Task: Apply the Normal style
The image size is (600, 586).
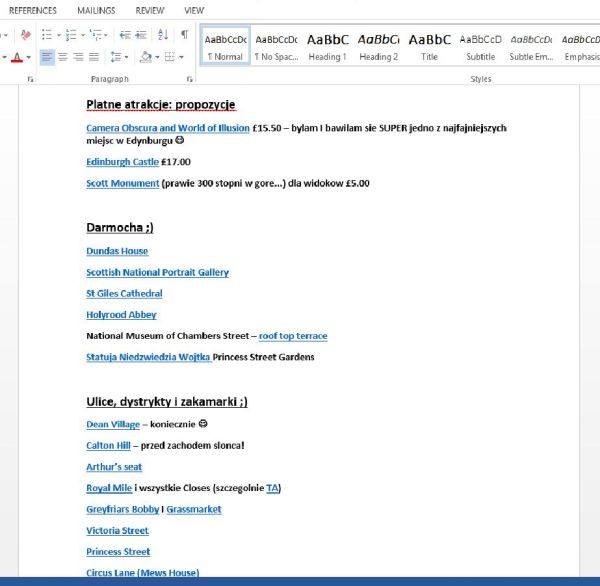Action: click(225, 46)
